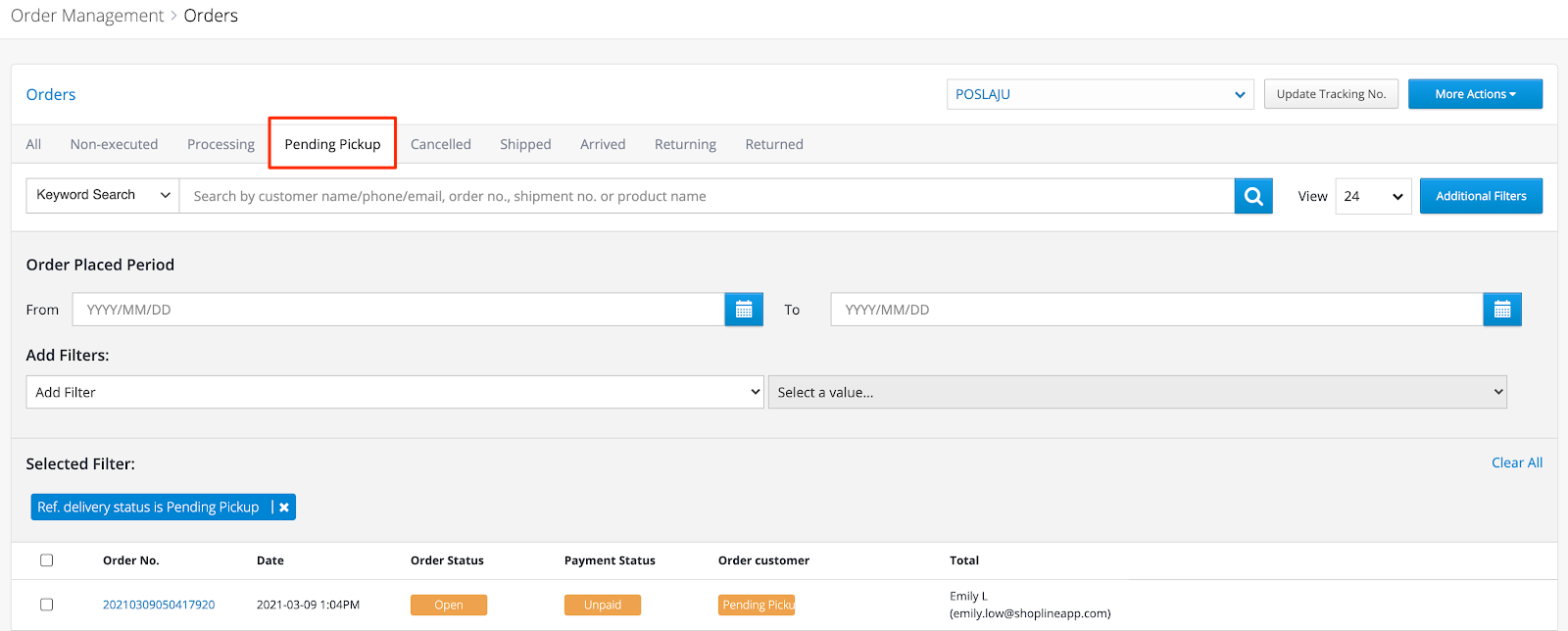The height and width of the screenshot is (631, 1568).
Task: Open the Returned tab
Action: pos(774,144)
